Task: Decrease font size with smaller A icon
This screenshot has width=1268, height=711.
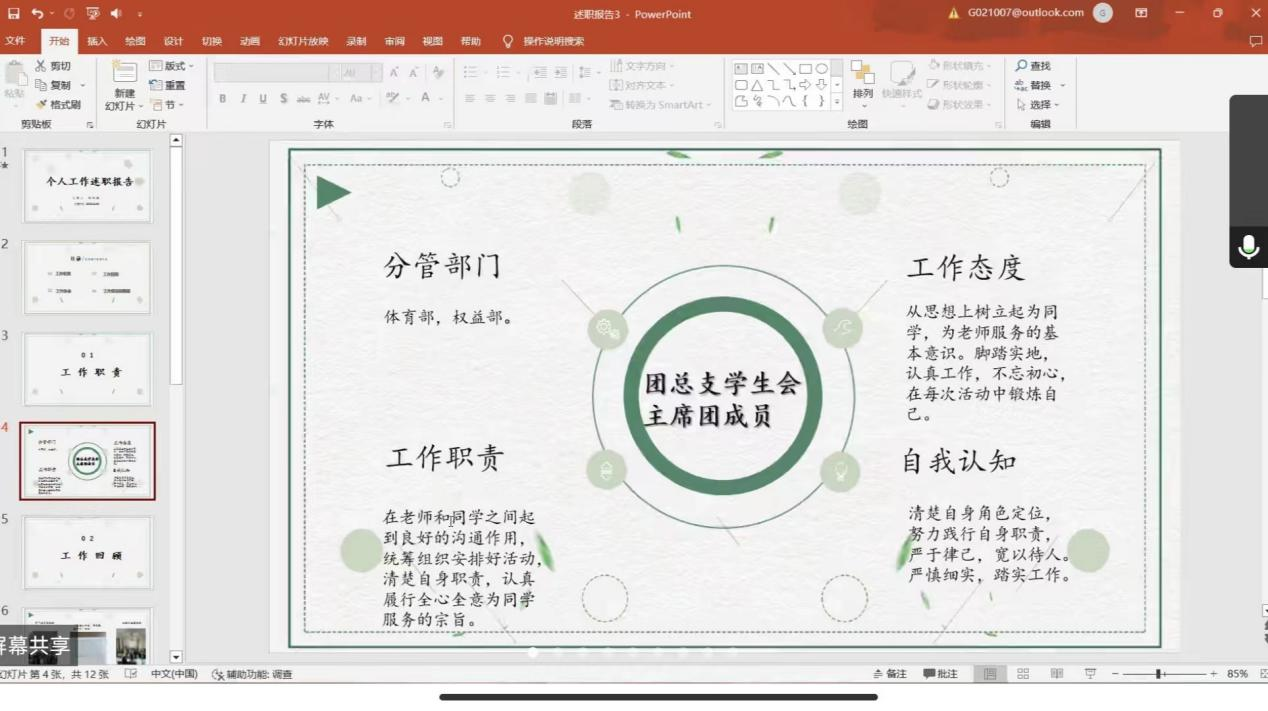Action: [415, 72]
